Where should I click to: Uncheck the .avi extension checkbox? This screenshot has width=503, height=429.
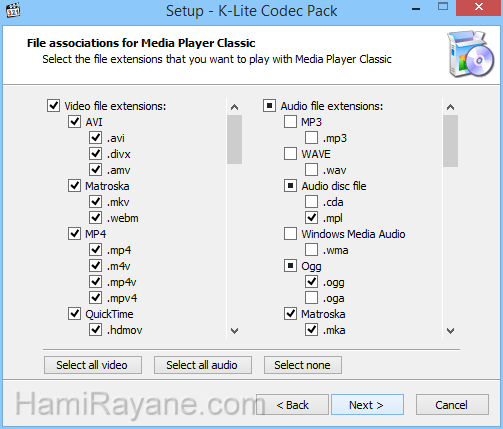pos(96,137)
